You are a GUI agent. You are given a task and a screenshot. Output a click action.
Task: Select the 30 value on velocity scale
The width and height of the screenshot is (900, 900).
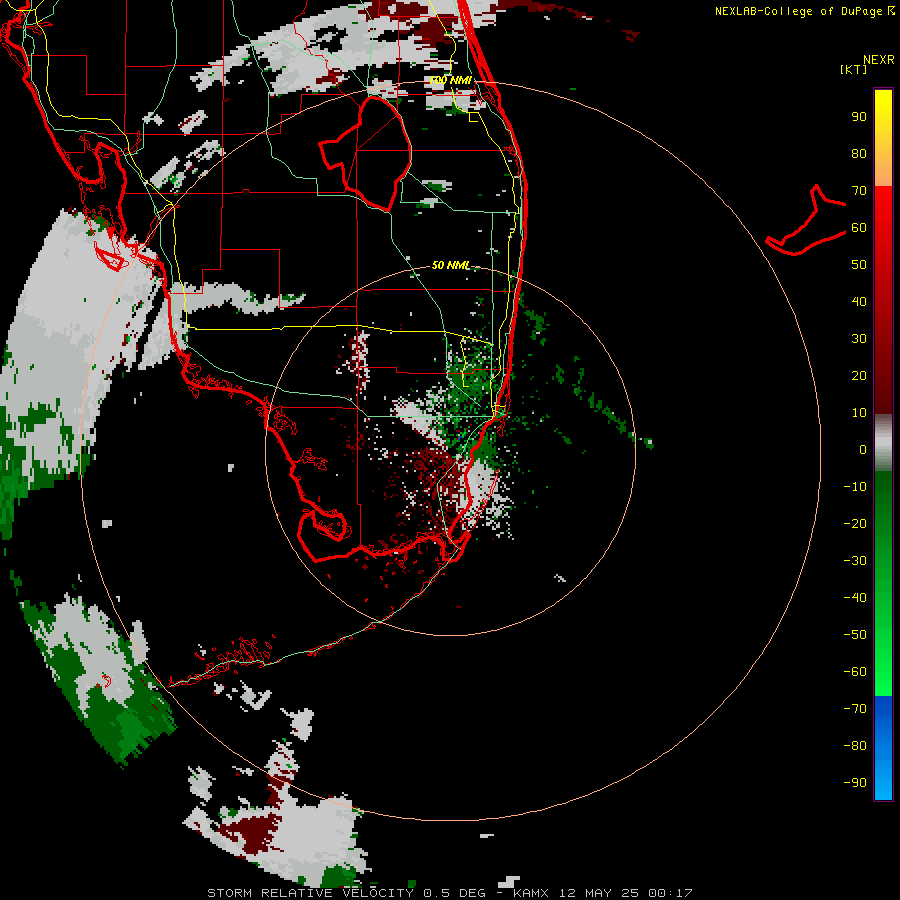(859, 339)
